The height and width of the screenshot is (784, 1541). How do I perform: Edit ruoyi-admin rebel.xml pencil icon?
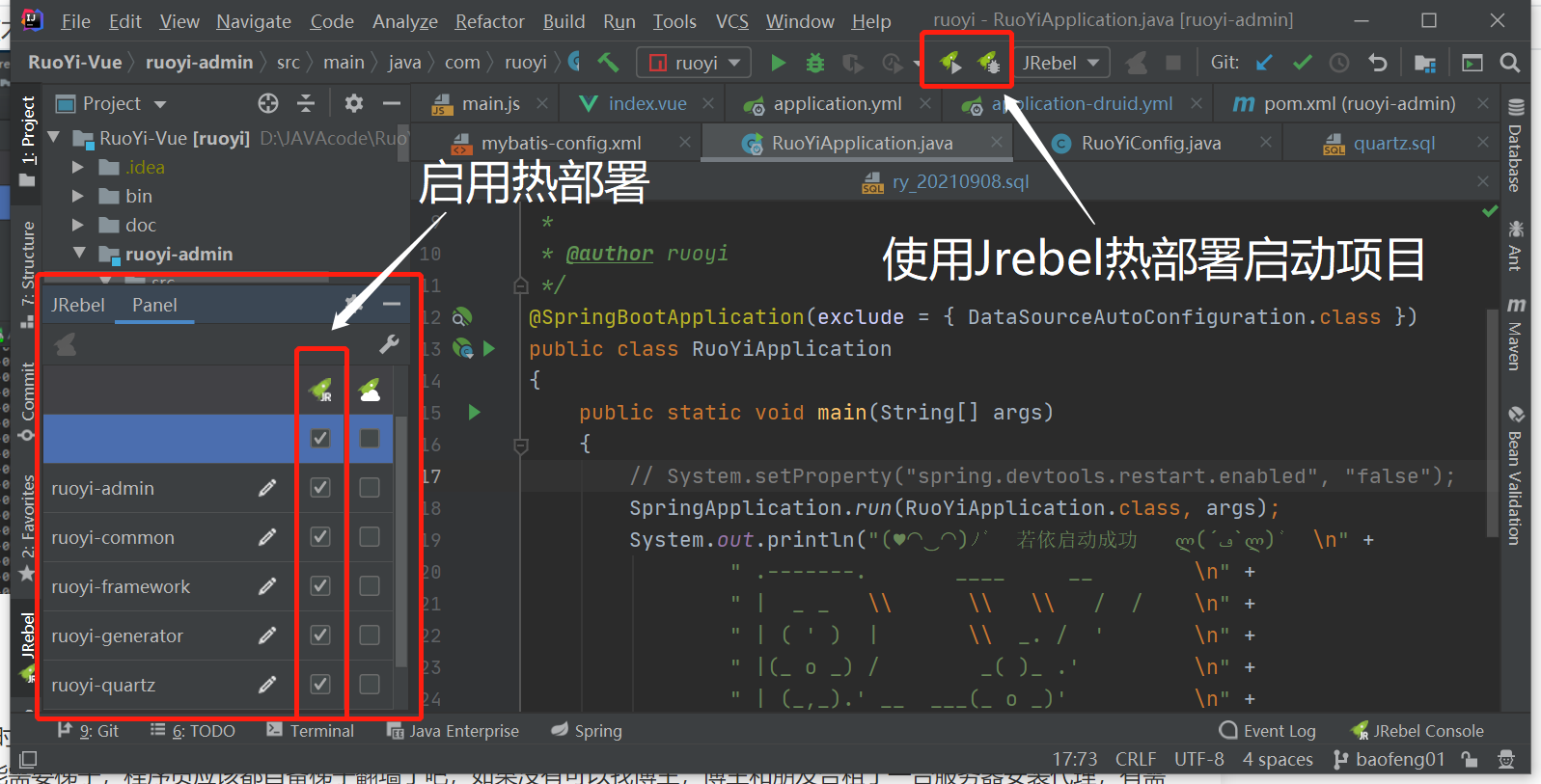click(x=267, y=488)
